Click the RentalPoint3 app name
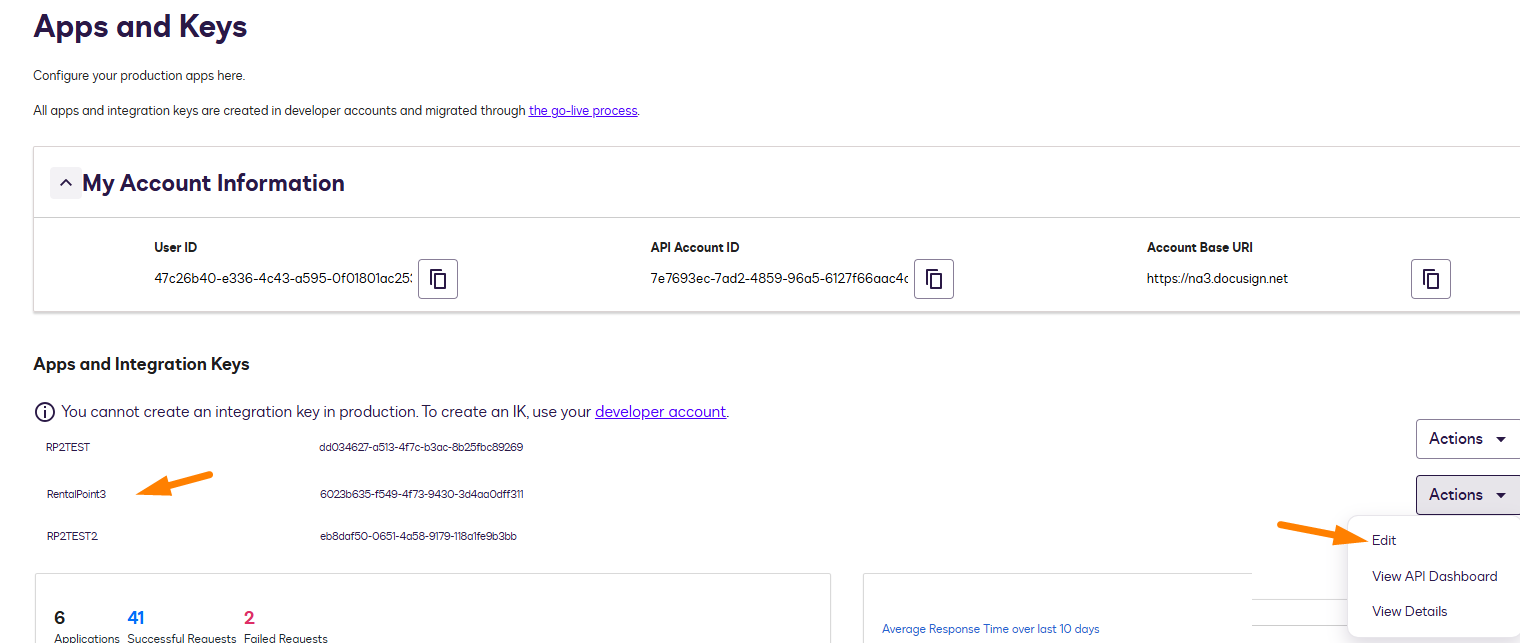Image resolution: width=1520 pixels, height=643 pixels. tap(76, 494)
